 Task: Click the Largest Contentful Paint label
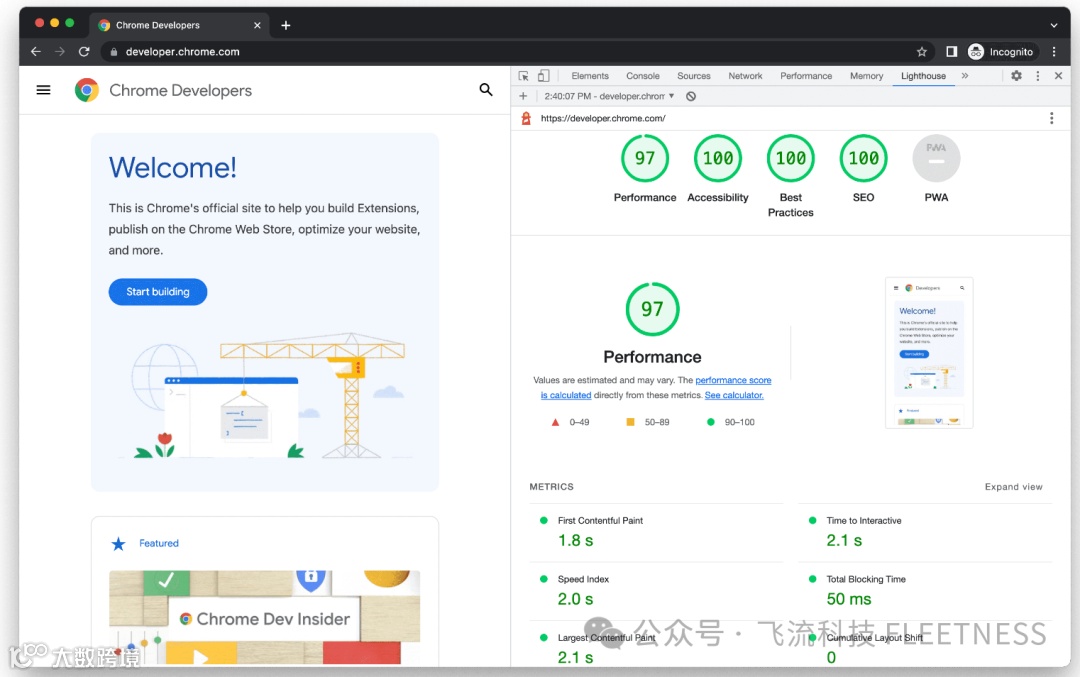[x=606, y=638]
